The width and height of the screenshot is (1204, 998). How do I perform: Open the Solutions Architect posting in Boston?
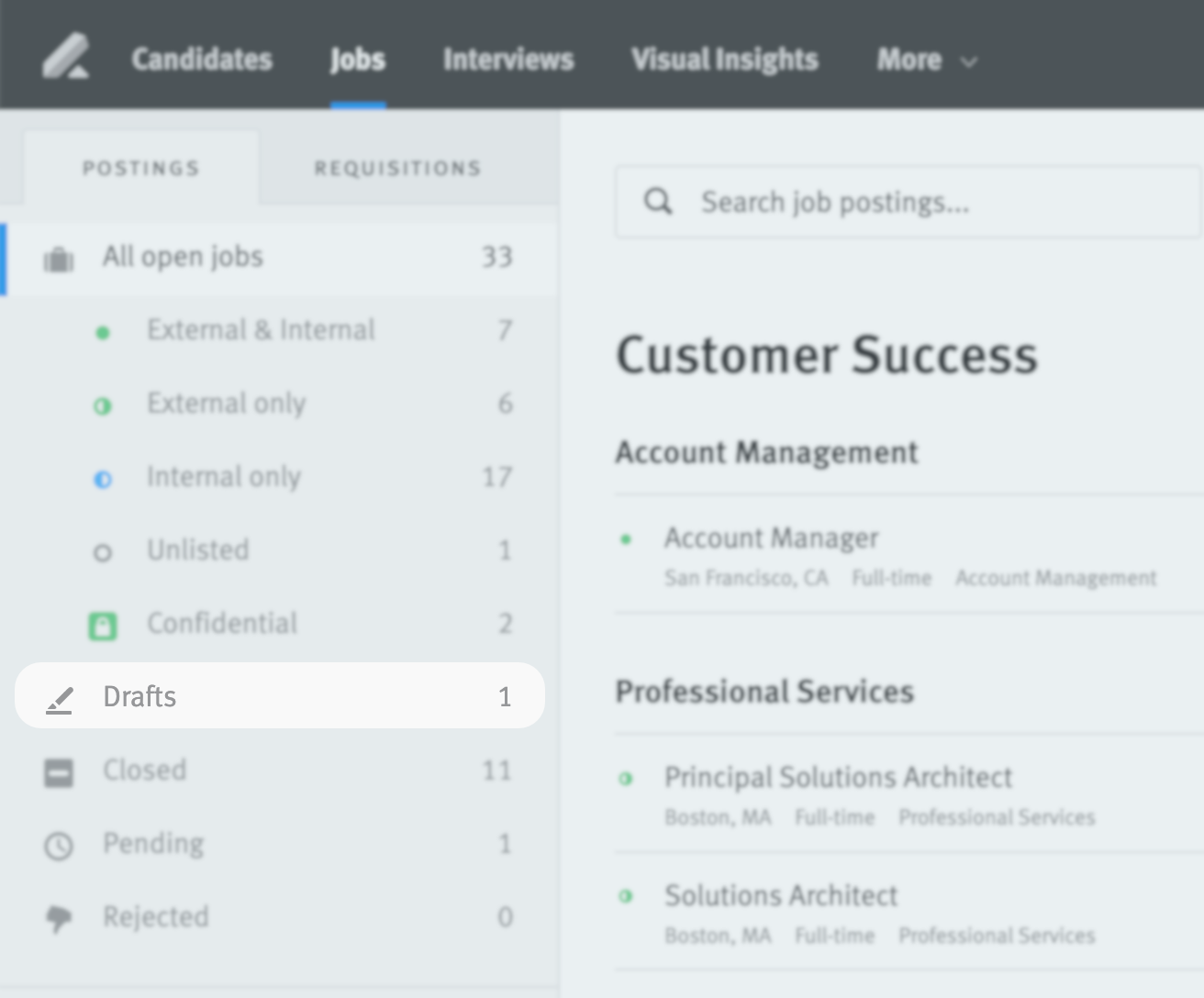(781, 895)
